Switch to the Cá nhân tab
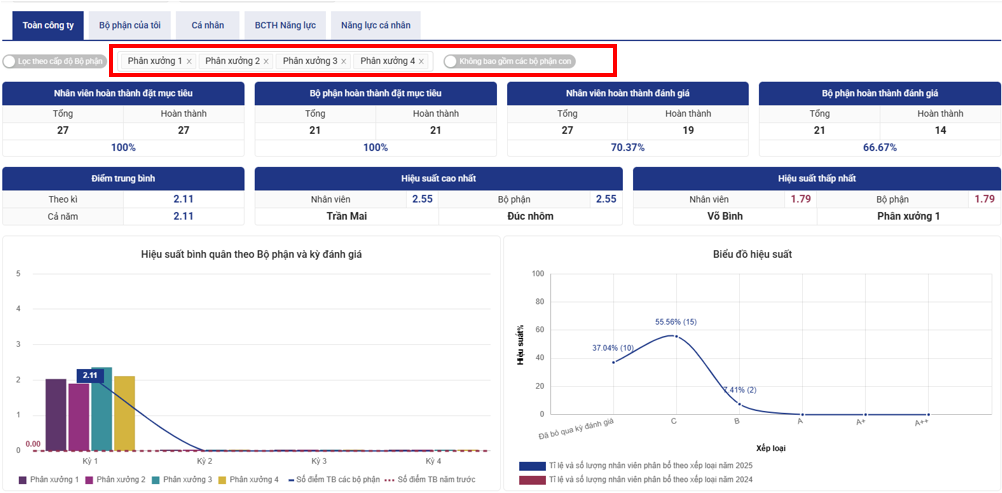This screenshot has width=1002, height=493. coord(207,24)
